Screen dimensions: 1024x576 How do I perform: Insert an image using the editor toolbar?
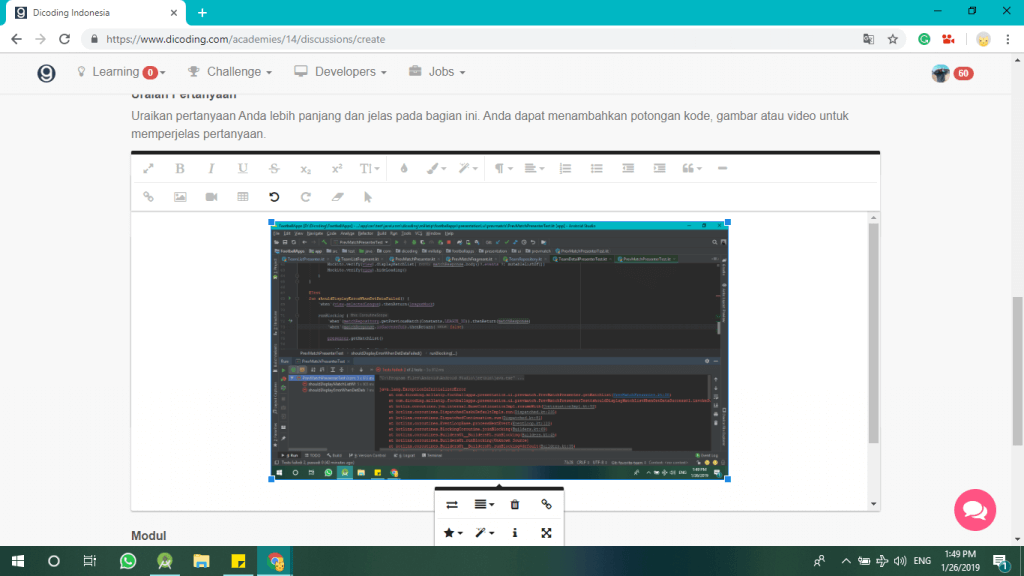click(x=181, y=196)
